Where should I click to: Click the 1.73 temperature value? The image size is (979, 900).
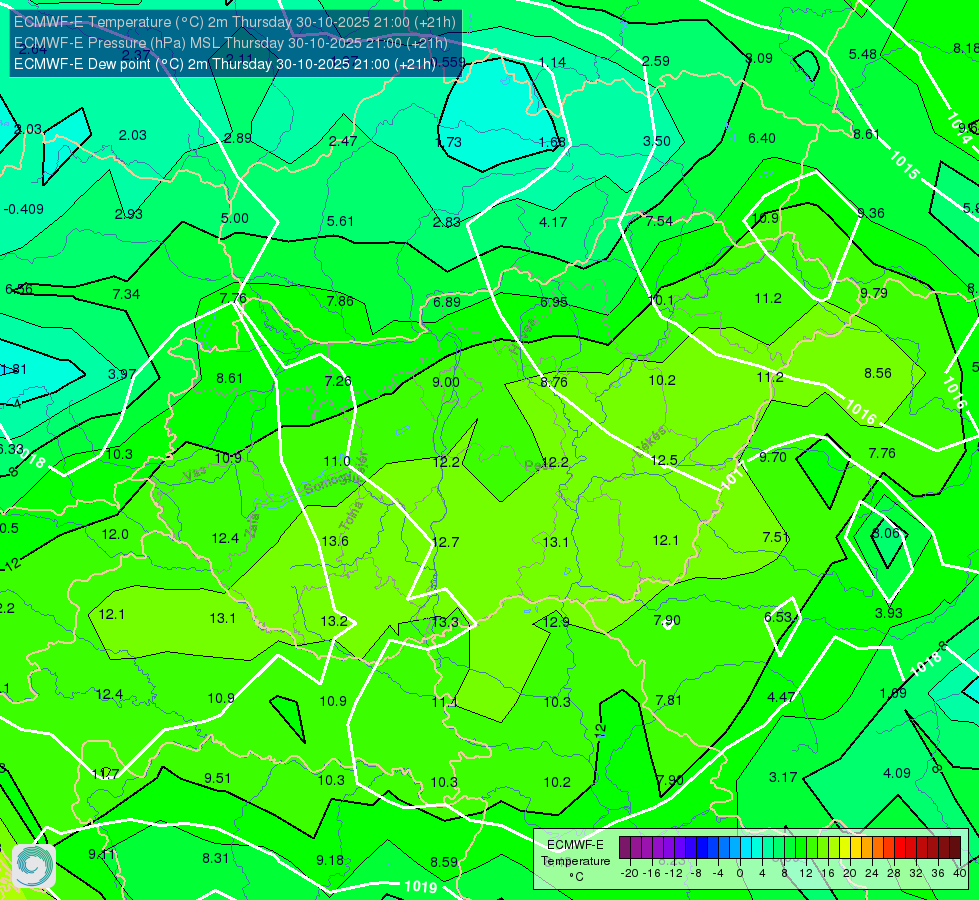(x=448, y=142)
